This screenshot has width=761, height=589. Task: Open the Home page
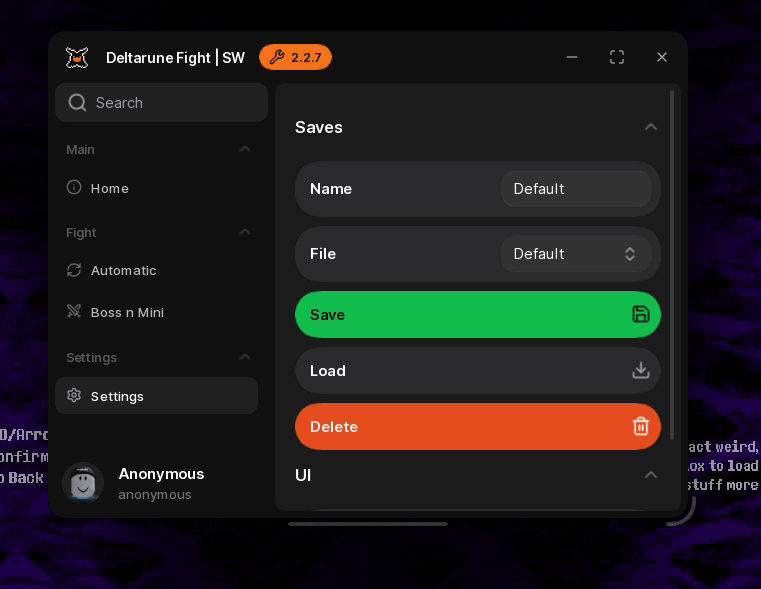click(156, 188)
